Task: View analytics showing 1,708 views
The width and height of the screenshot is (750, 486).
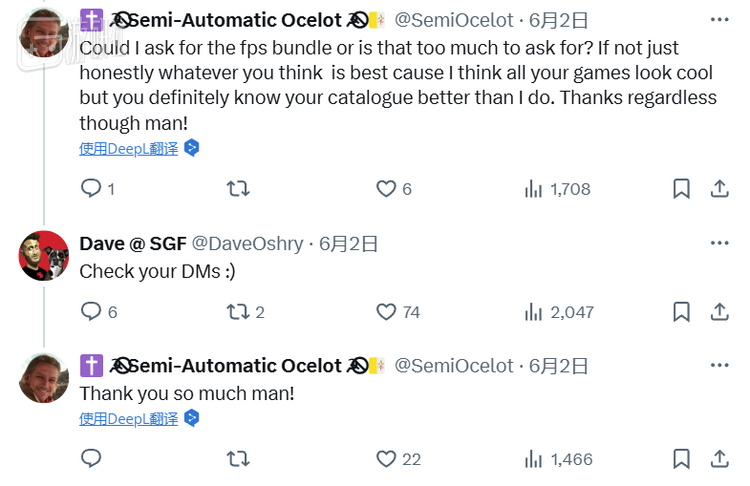Action: [x=558, y=188]
